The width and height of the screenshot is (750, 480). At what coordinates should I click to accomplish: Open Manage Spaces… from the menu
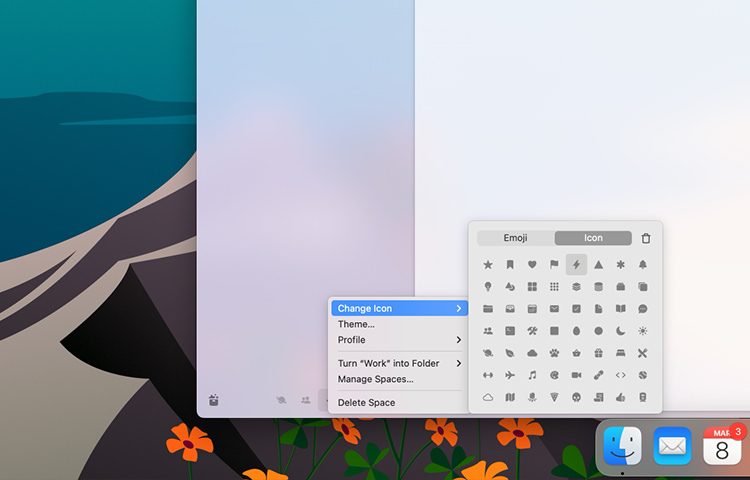click(x=399, y=379)
